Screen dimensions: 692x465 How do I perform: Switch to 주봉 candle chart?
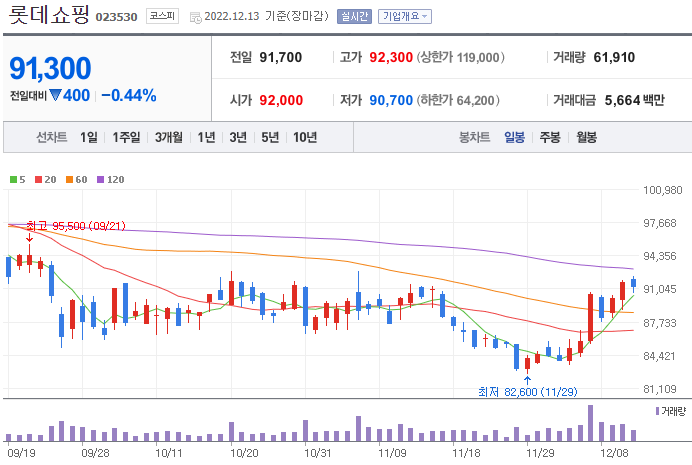point(550,137)
